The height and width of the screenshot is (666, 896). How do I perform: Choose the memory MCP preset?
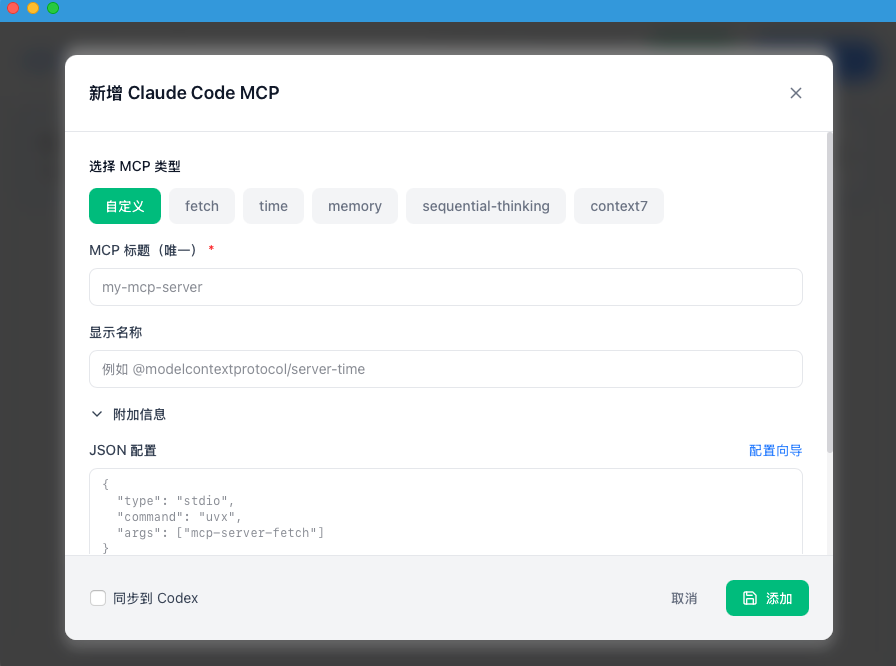354,206
